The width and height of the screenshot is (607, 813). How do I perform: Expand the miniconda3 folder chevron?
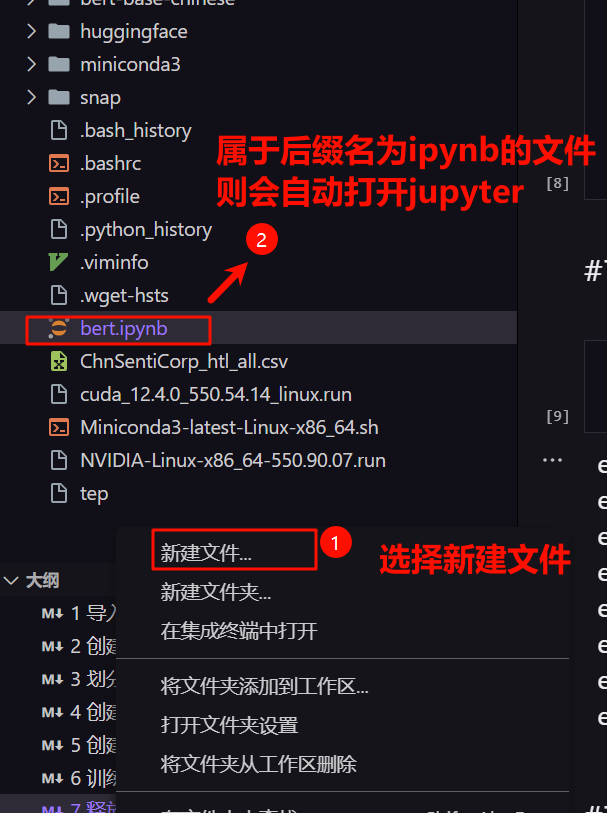pyautogui.click(x=32, y=64)
